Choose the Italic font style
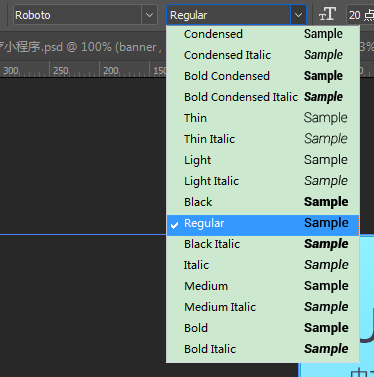 click(x=263, y=265)
